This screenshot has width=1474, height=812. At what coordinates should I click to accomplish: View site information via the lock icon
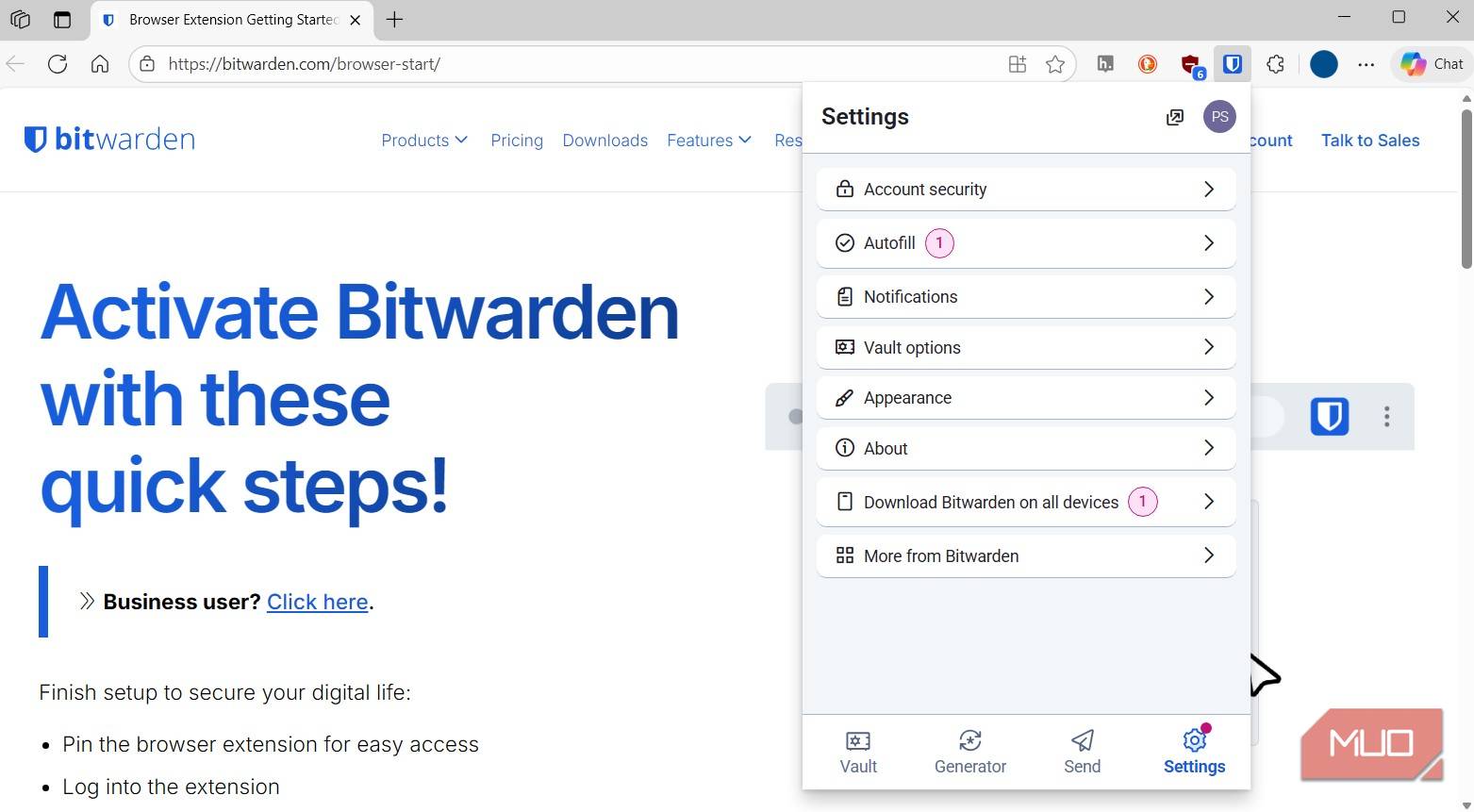(x=147, y=64)
